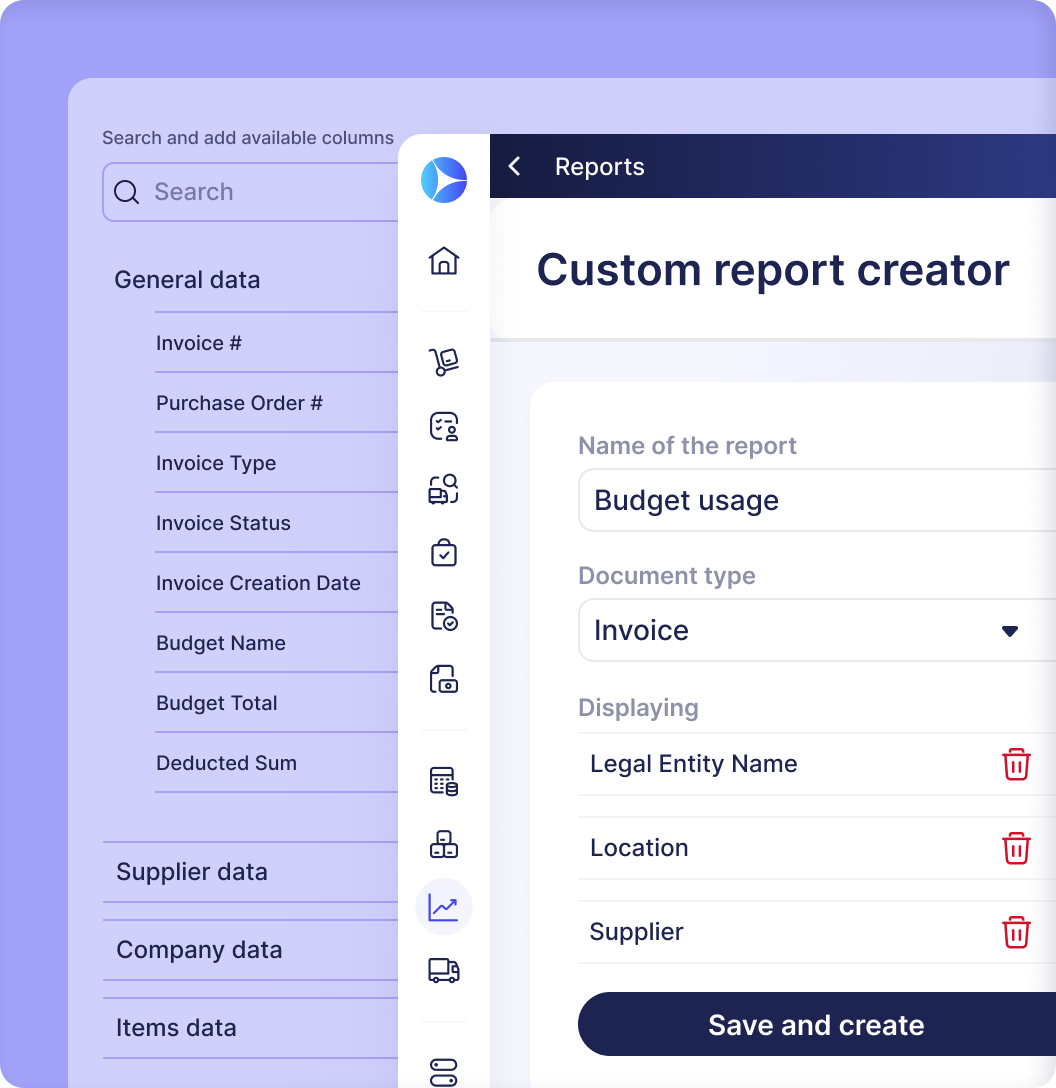Click the shopping bag checkmark icon
This screenshot has height=1088, width=1056.
pos(444,553)
